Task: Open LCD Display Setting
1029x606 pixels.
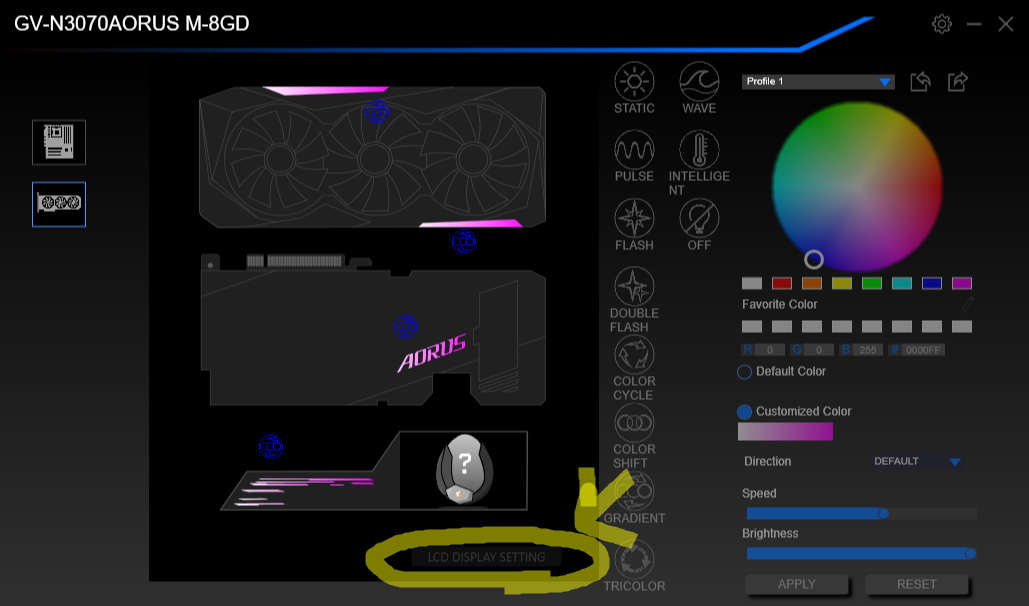Action: 487,557
